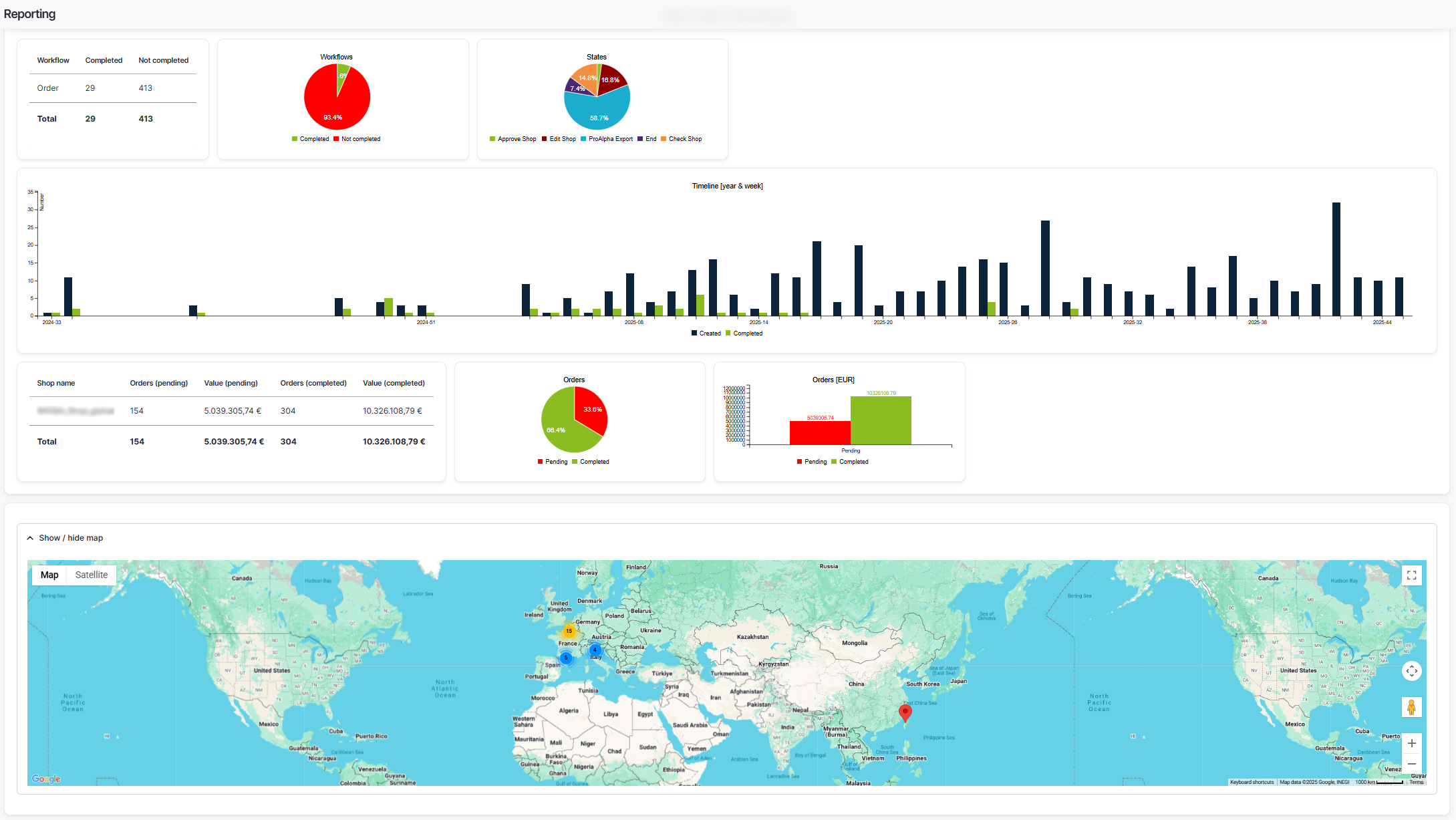Screen dimensions: 1456x820
Task: Select the Map tab on the map
Action: coord(49,575)
